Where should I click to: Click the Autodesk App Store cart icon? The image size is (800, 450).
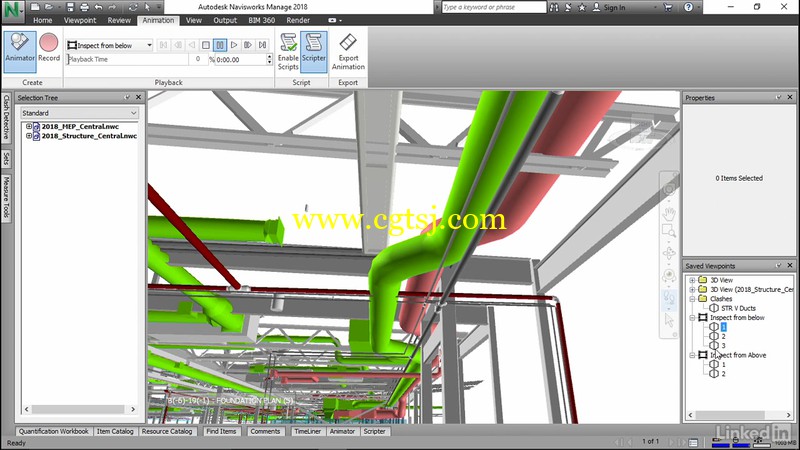[668, 7]
